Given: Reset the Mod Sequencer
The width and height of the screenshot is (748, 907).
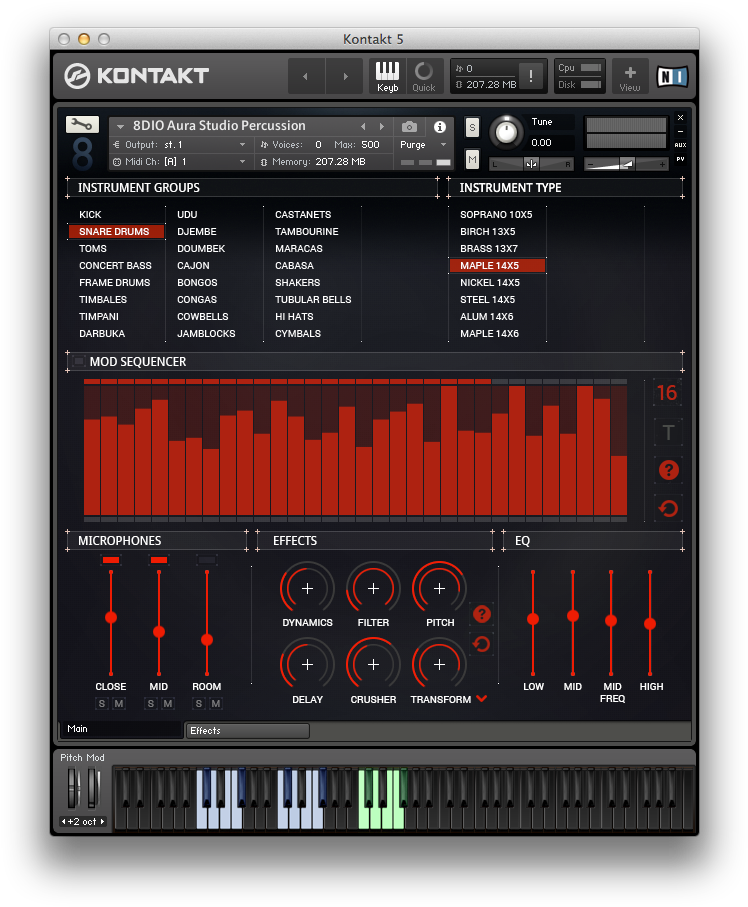Looking at the screenshot, I should (x=669, y=508).
